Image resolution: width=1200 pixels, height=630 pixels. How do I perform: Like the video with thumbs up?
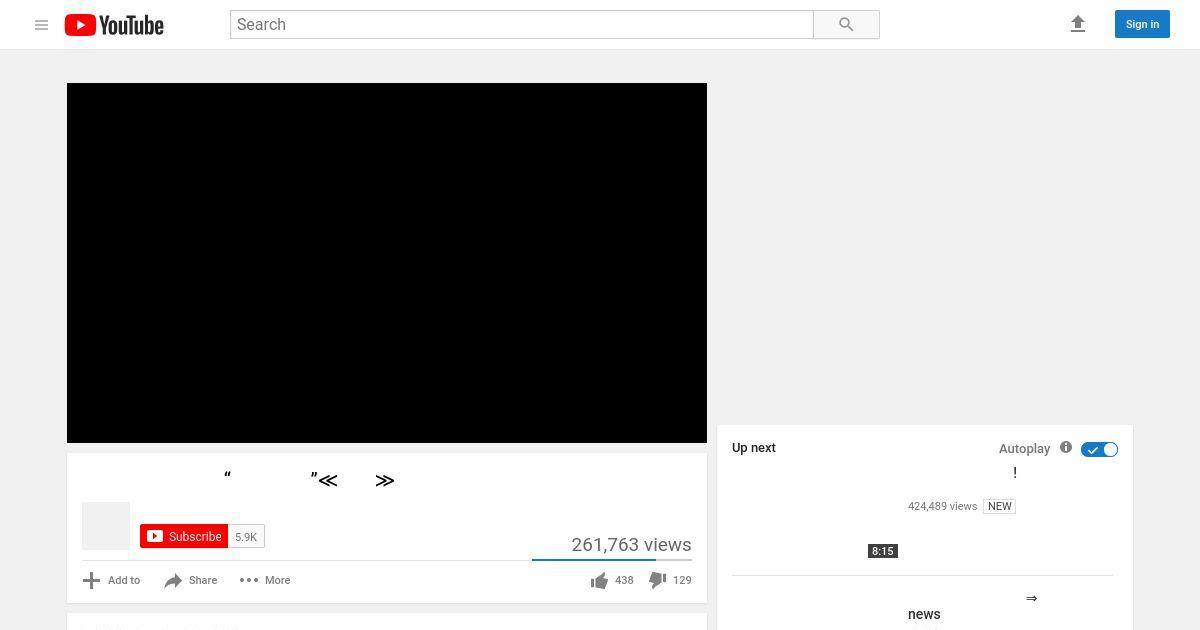point(599,580)
